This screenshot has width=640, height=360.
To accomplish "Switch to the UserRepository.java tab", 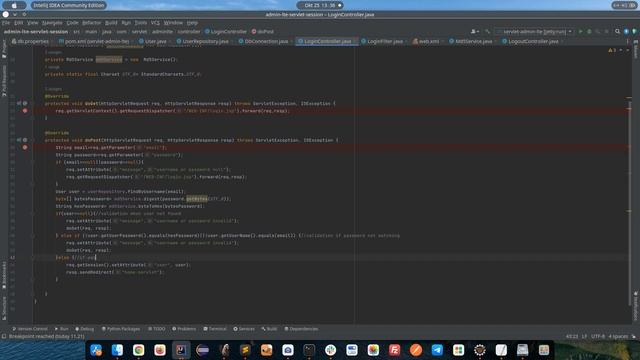I will [x=203, y=41].
